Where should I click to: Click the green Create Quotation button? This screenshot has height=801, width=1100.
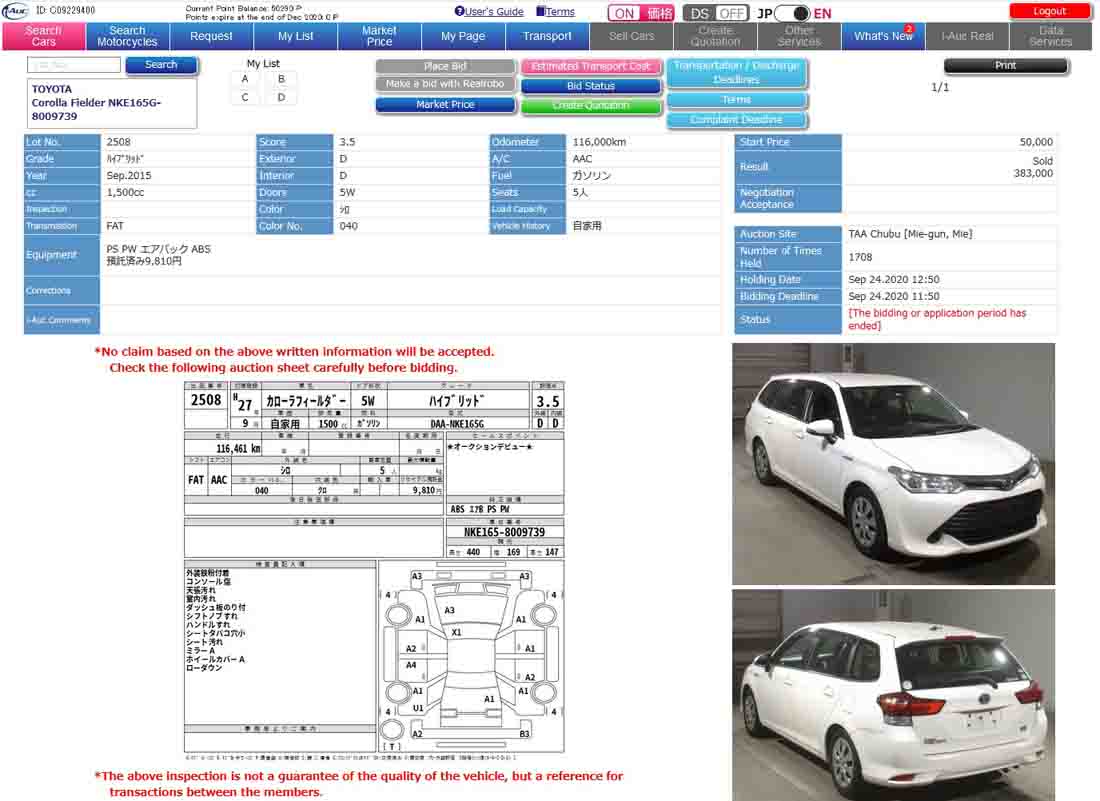pos(591,105)
